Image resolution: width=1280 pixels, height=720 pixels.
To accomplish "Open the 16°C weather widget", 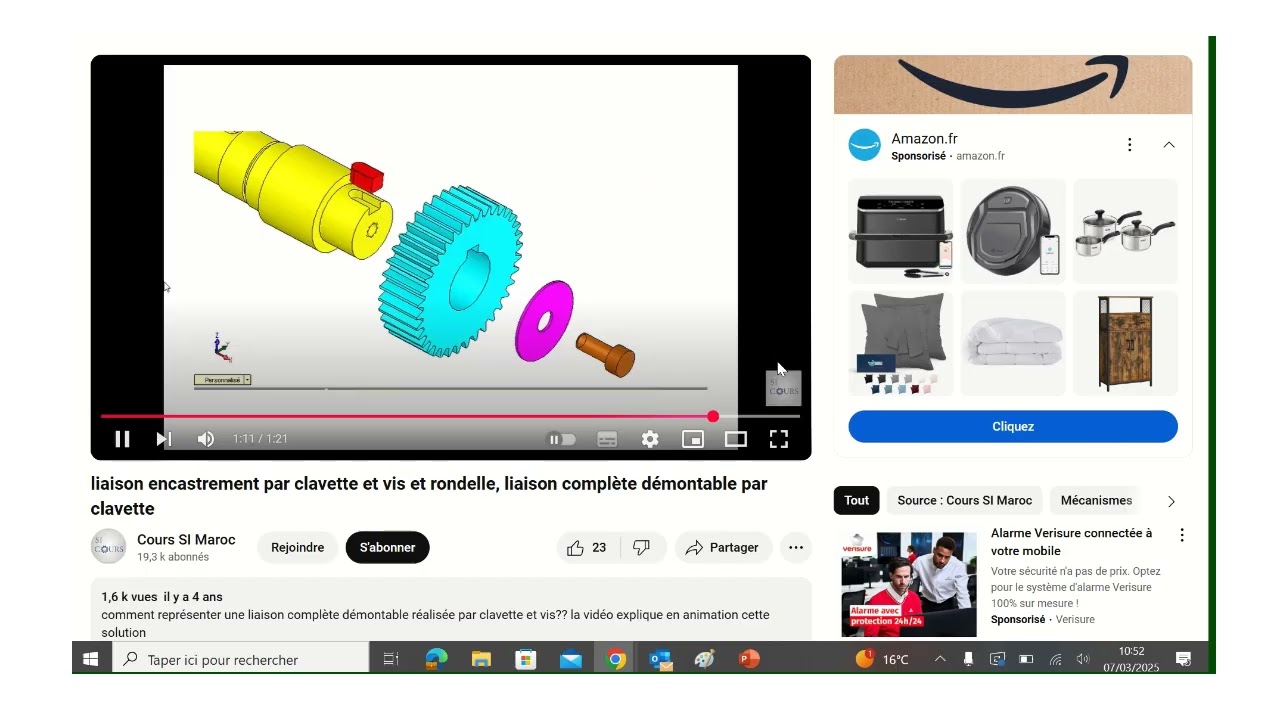I will click(883, 659).
